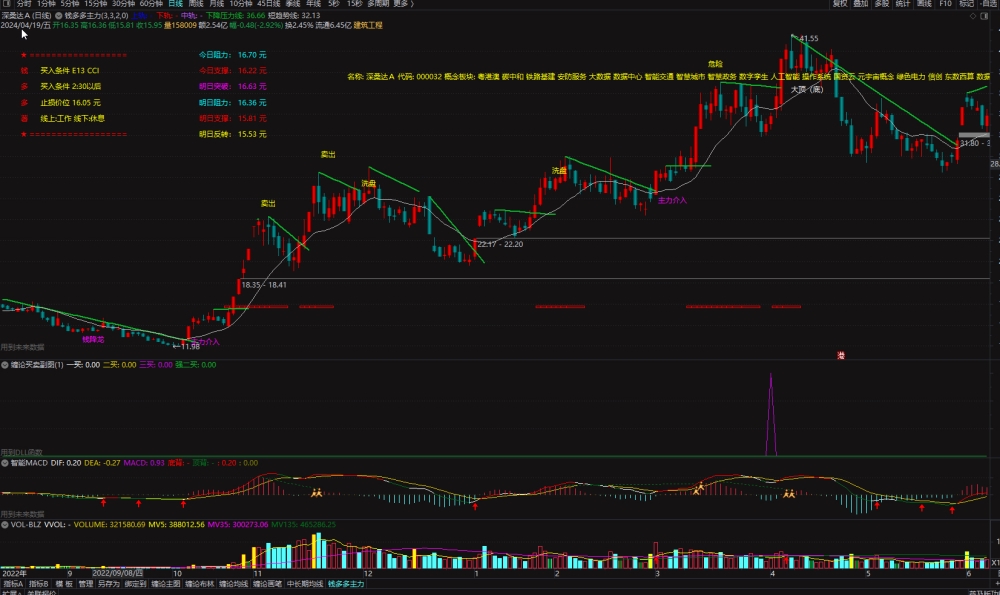Open the 多周期 multi-period view
The image size is (1000, 595).
378,4
